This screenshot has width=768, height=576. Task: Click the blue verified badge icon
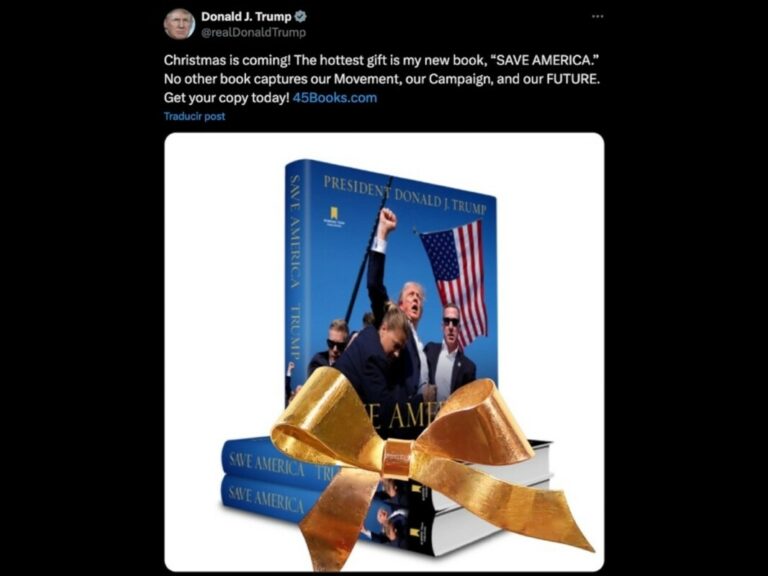[x=300, y=17]
